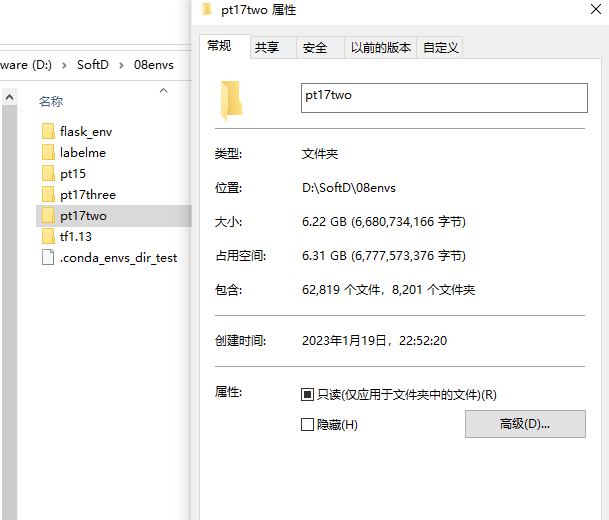609x520 pixels.
Task: Click the contains value 62,819 个文件
Action: tap(388, 290)
